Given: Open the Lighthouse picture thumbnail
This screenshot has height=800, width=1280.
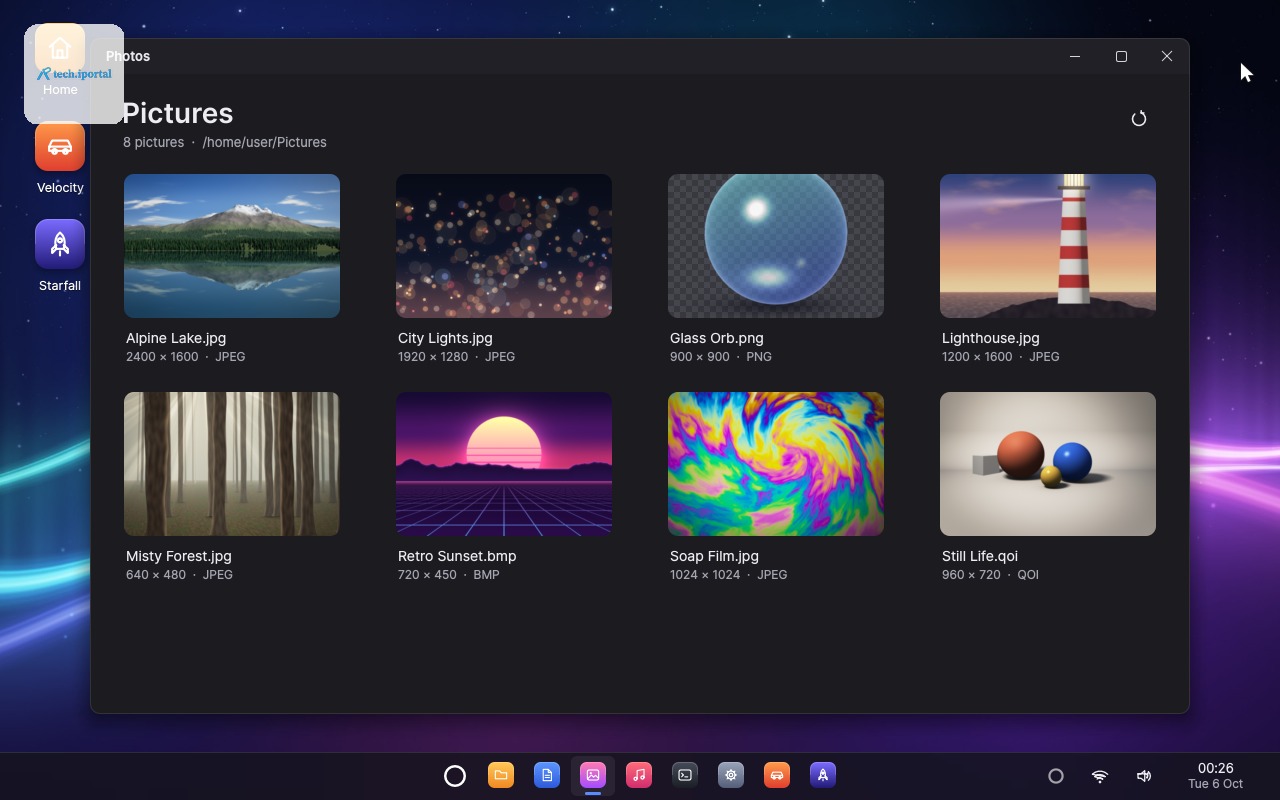Looking at the screenshot, I should (1048, 246).
